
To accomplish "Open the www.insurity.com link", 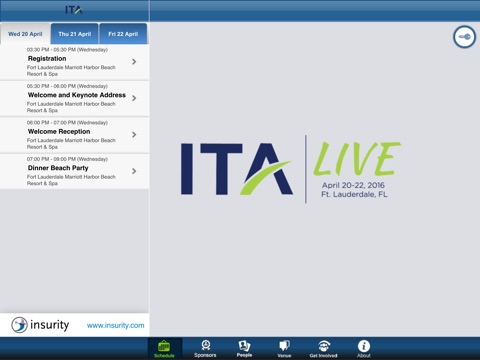I will (116, 325).
